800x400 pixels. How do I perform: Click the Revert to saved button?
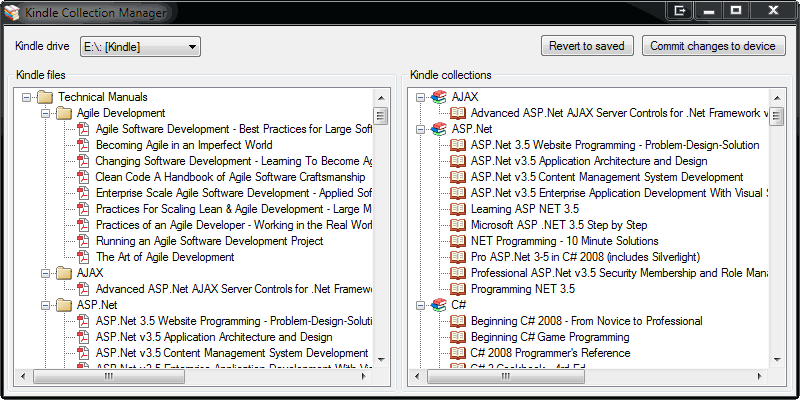click(587, 46)
